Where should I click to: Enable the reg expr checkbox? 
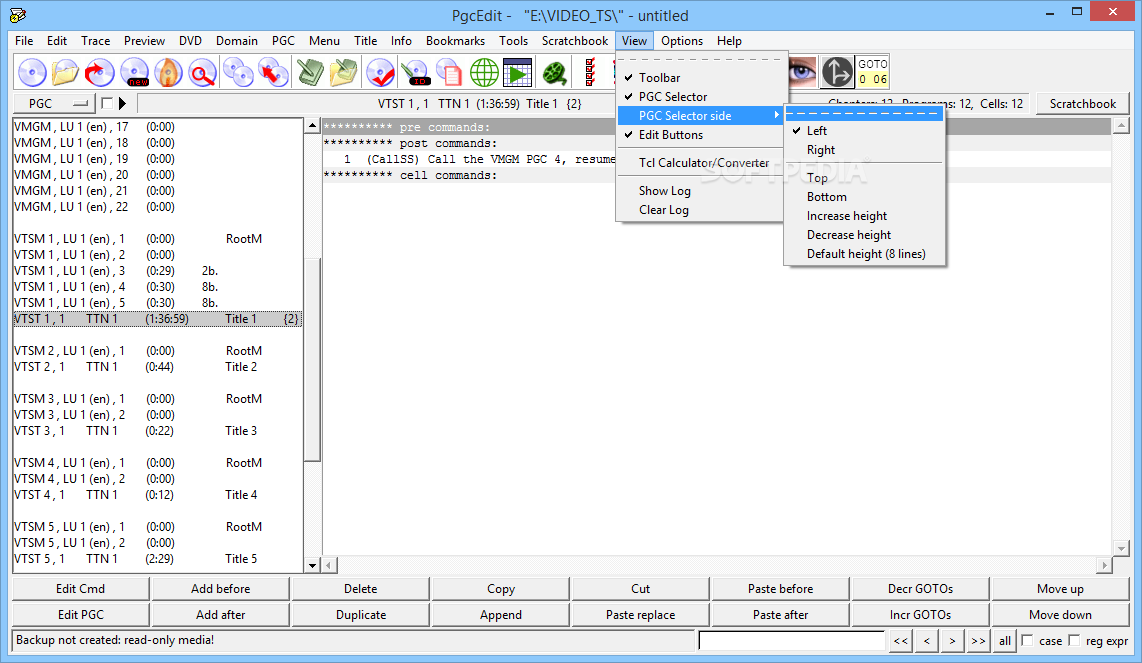pos(1074,640)
